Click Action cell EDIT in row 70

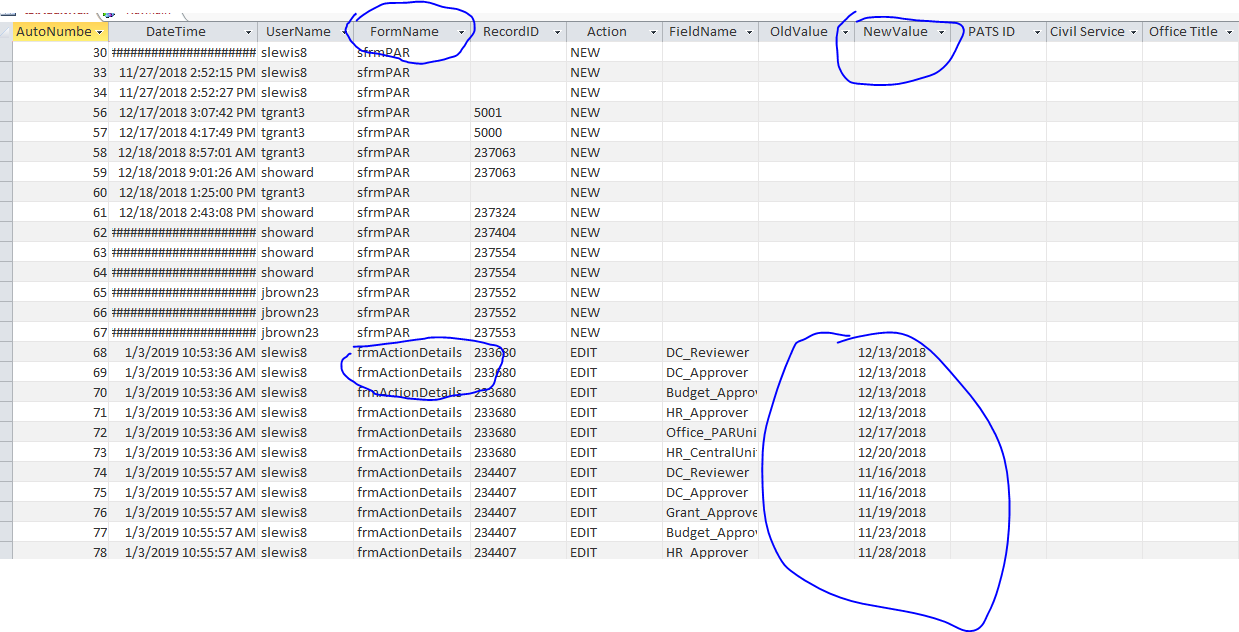point(614,392)
